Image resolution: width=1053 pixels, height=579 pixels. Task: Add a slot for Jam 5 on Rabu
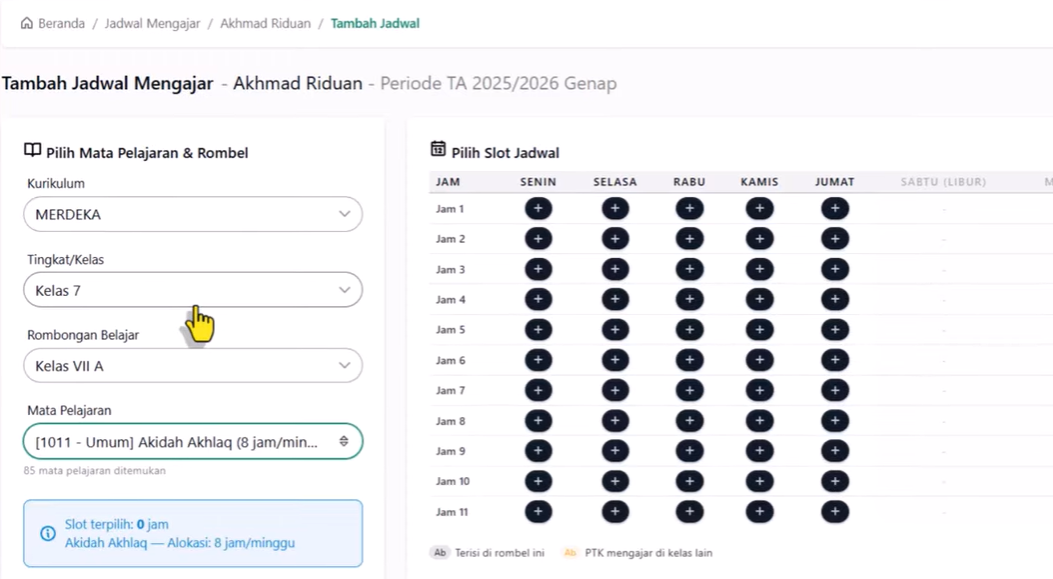(x=688, y=329)
